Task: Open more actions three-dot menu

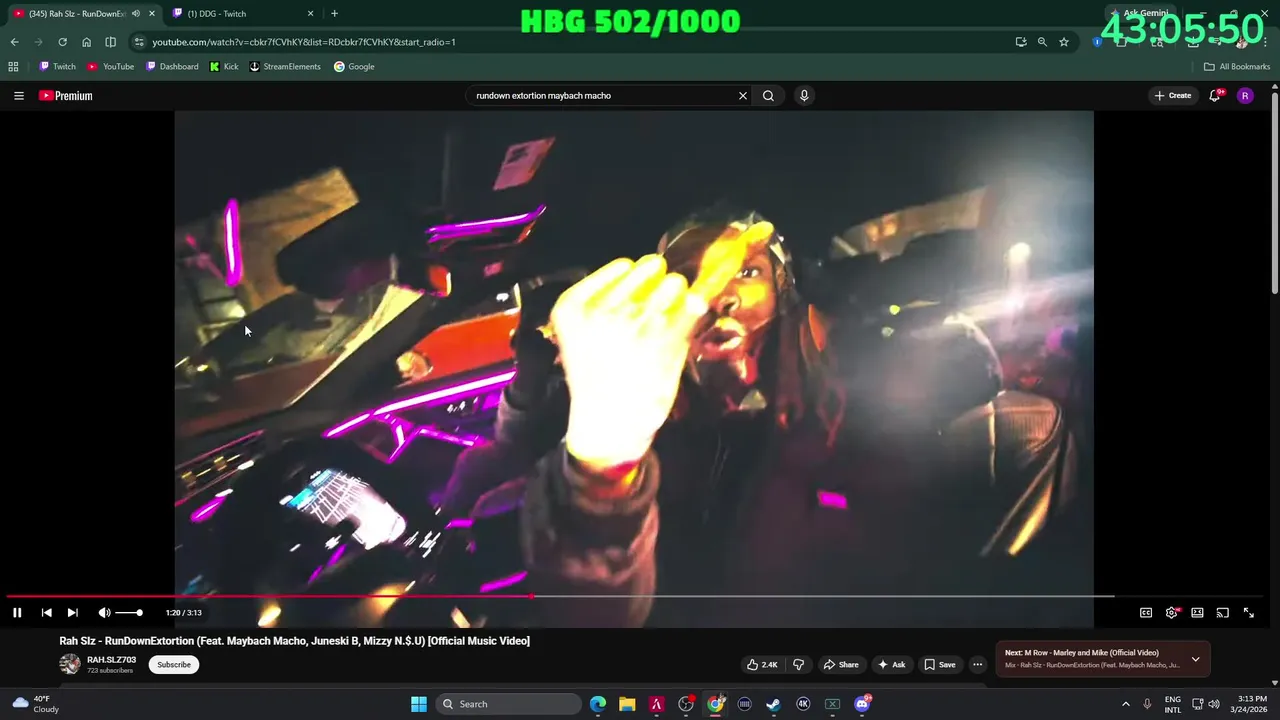Action: click(x=978, y=664)
